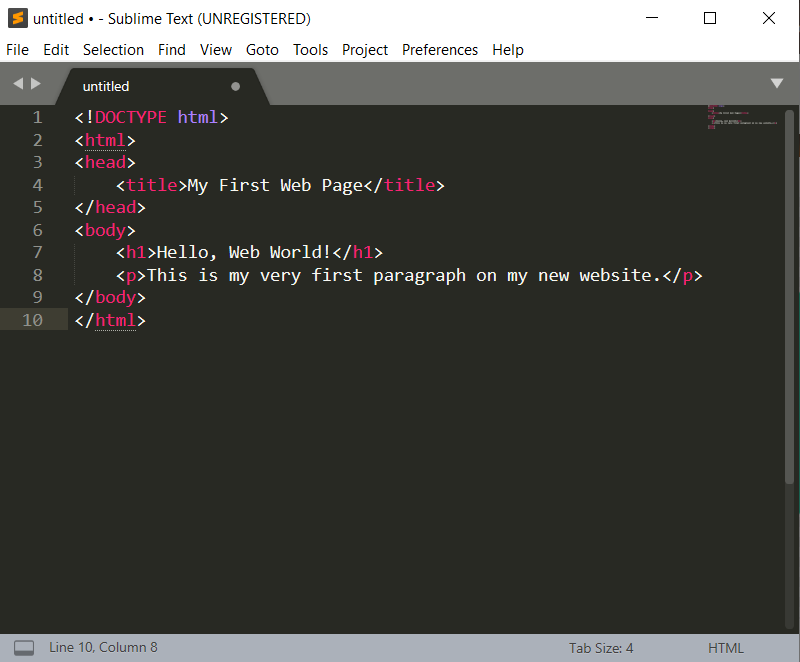This screenshot has height=662, width=800.
Task: Click the minimap code preview
Action: 742,118
